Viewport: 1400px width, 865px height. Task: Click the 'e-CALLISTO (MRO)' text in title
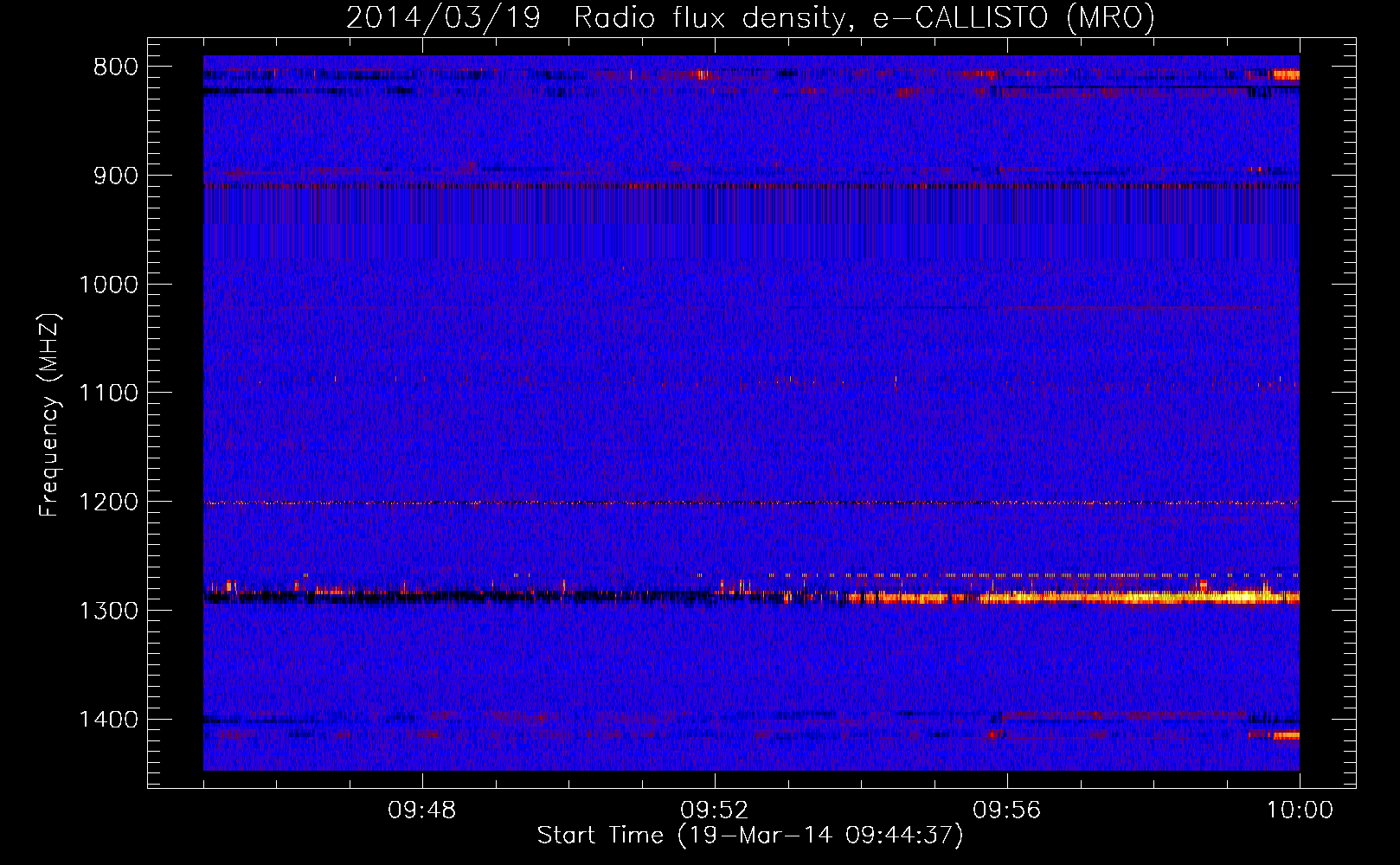pos(1013,17)
